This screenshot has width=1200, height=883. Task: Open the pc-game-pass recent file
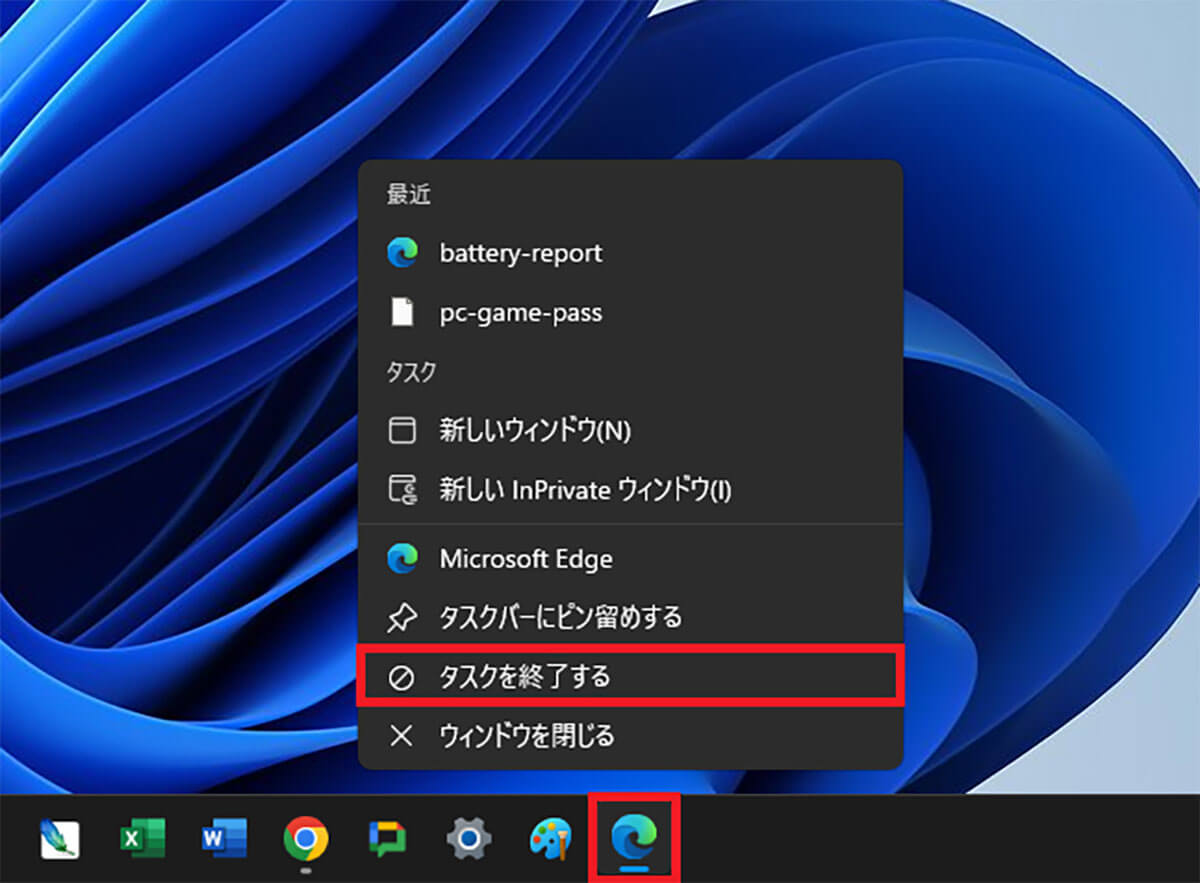(x=630, y=313)
